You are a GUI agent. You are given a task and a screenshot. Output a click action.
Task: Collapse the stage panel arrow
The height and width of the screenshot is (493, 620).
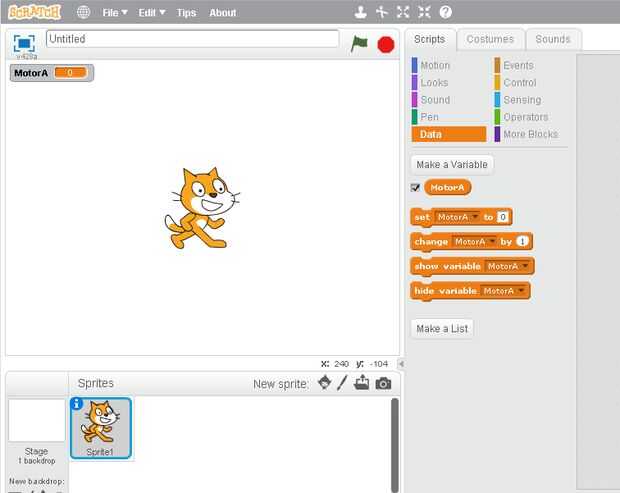tap(401, 364)
